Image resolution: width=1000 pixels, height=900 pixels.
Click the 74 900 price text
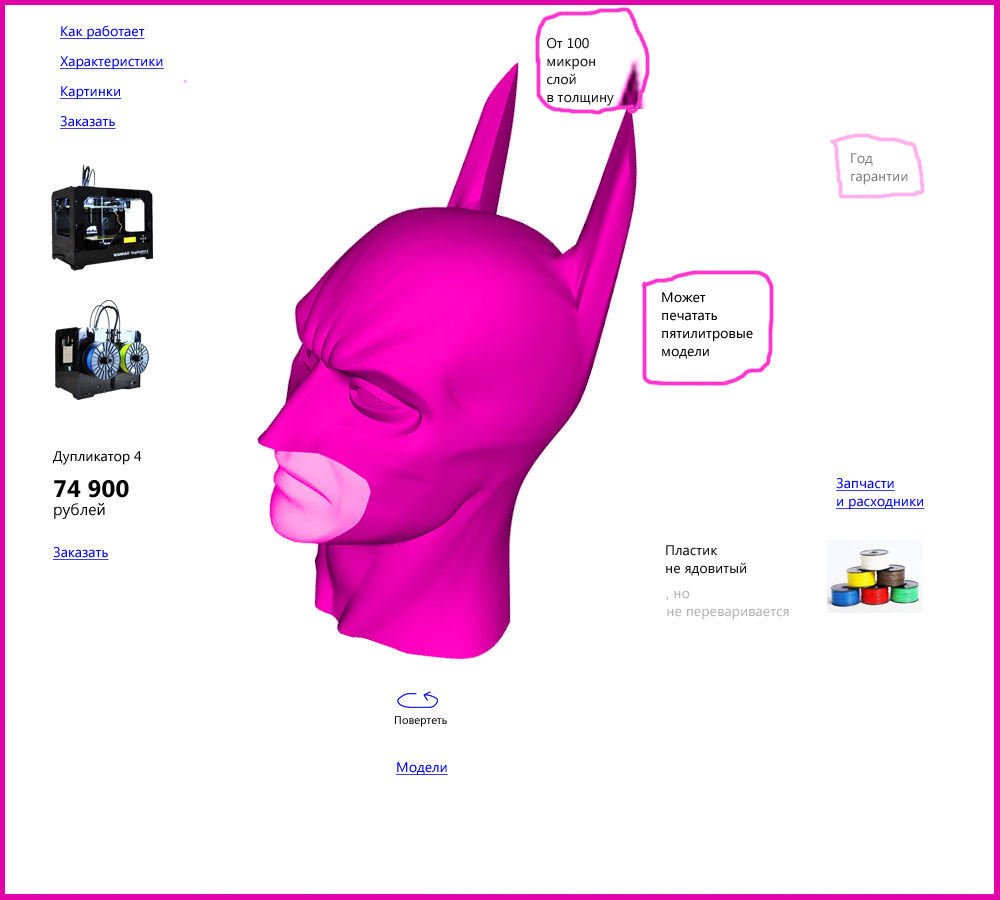[91, 489]
